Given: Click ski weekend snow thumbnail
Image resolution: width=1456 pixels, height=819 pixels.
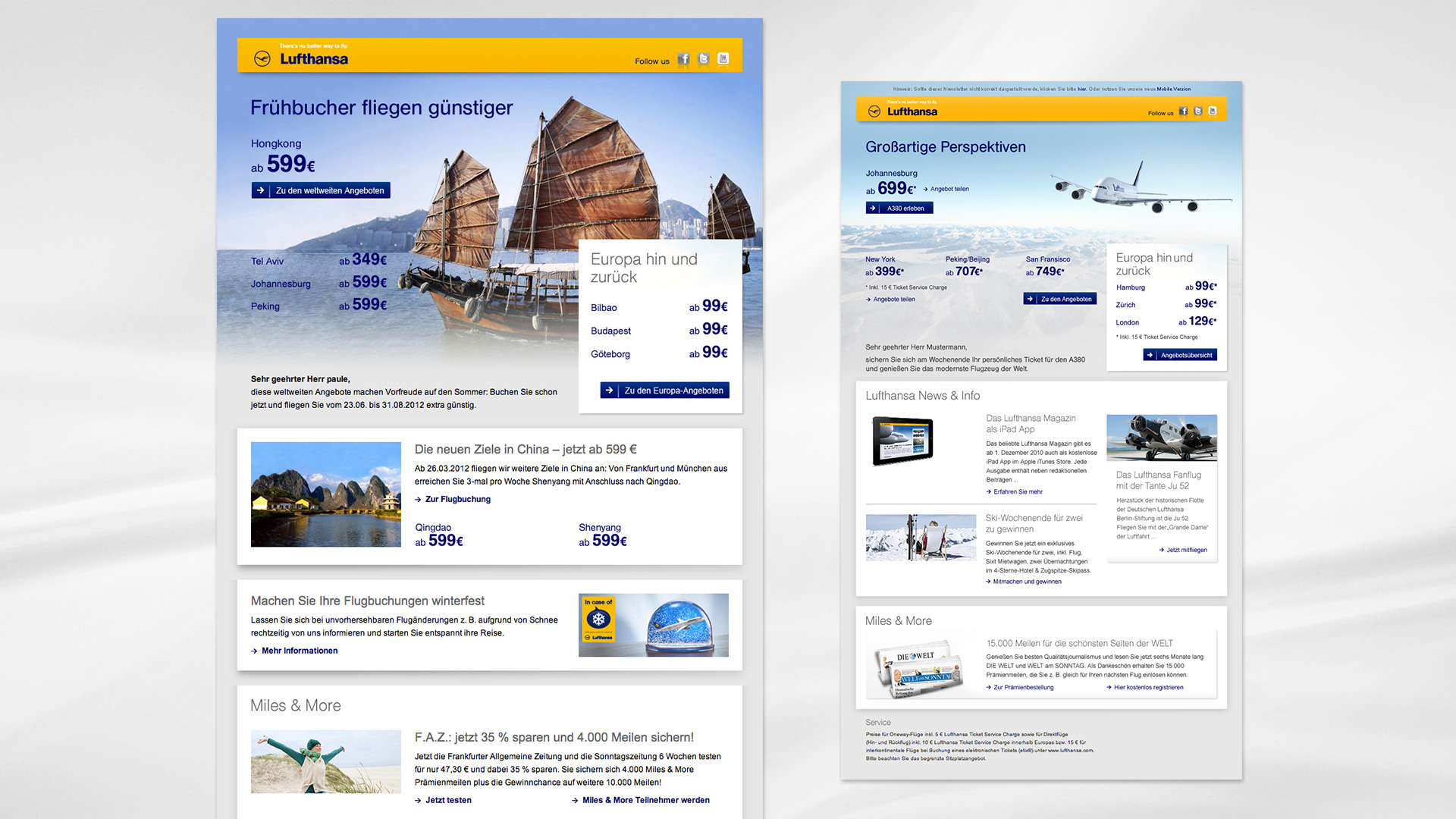Looking at the screenshot, I should coord(921,538).
